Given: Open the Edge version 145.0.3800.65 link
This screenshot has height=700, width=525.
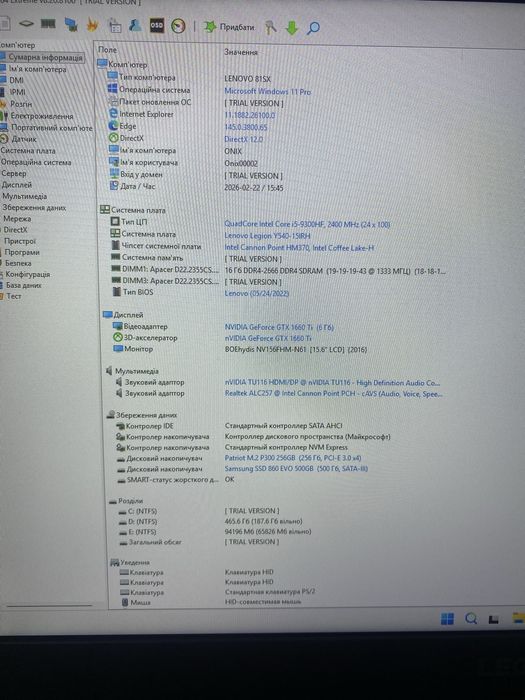Looking at the screenshot, I should [x=246, y=127].
